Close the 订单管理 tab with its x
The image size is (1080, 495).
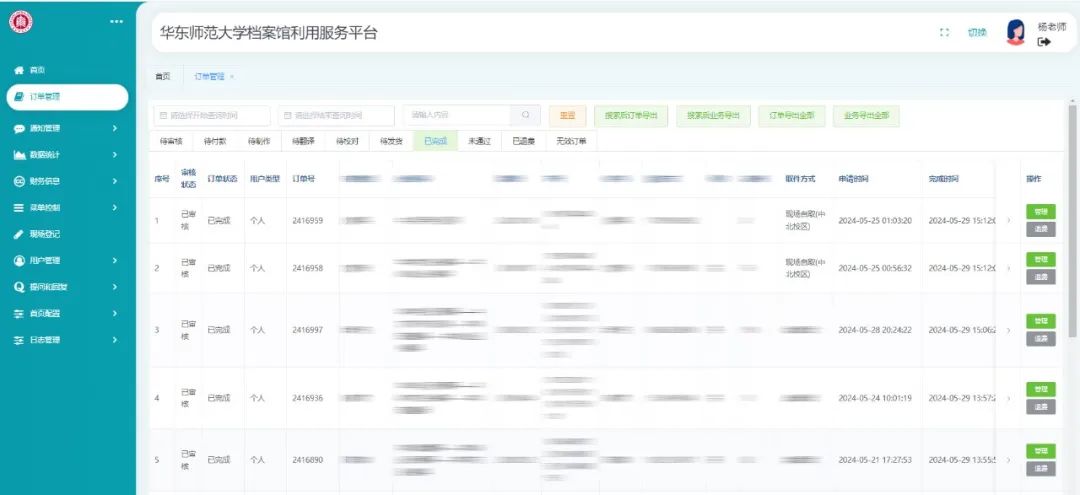pyautogui.click(x=232, y=76)
